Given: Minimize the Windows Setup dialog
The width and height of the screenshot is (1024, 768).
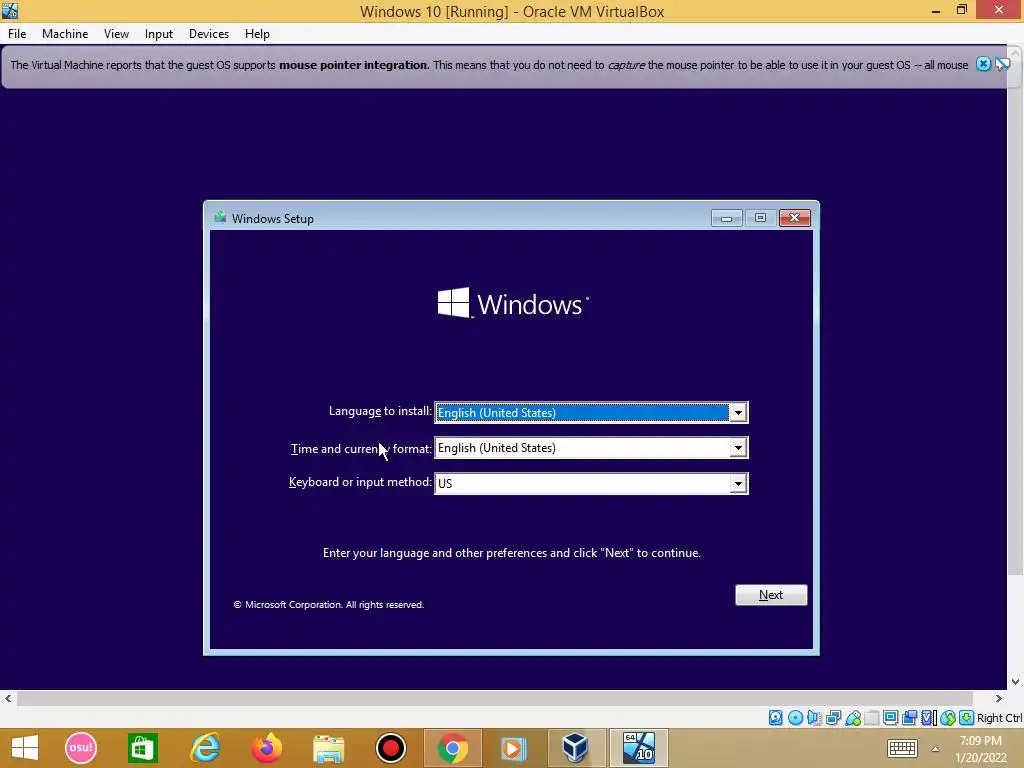Looking at the screenshot, I should 726,218.
